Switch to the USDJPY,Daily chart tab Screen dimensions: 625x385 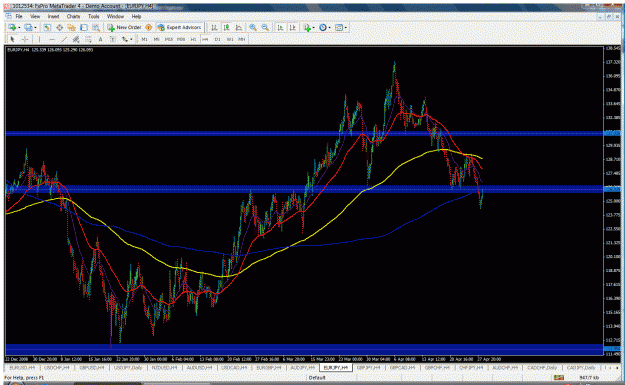(128, 367)
